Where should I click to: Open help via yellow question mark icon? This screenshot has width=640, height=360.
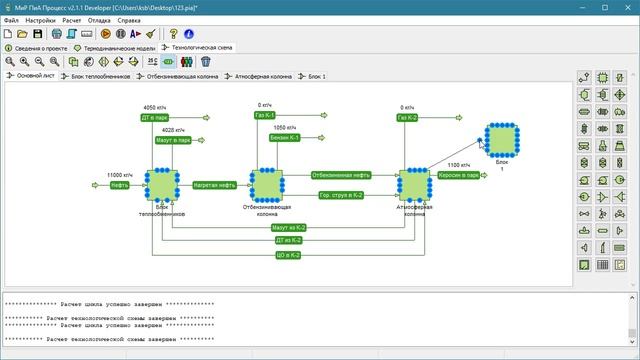[x=173, y=34]
